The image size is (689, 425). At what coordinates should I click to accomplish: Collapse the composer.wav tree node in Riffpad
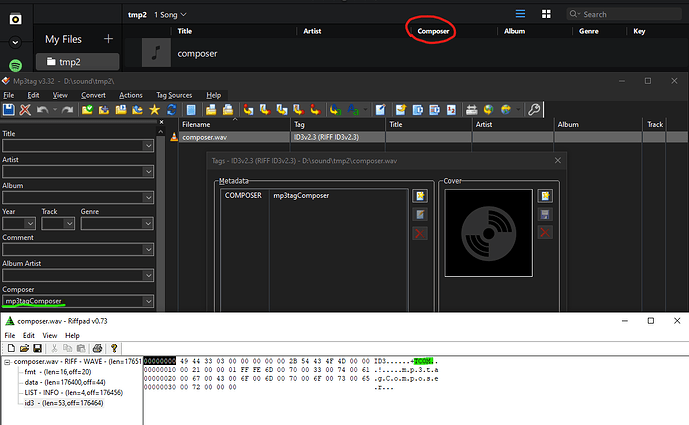(x=8, y=360)
